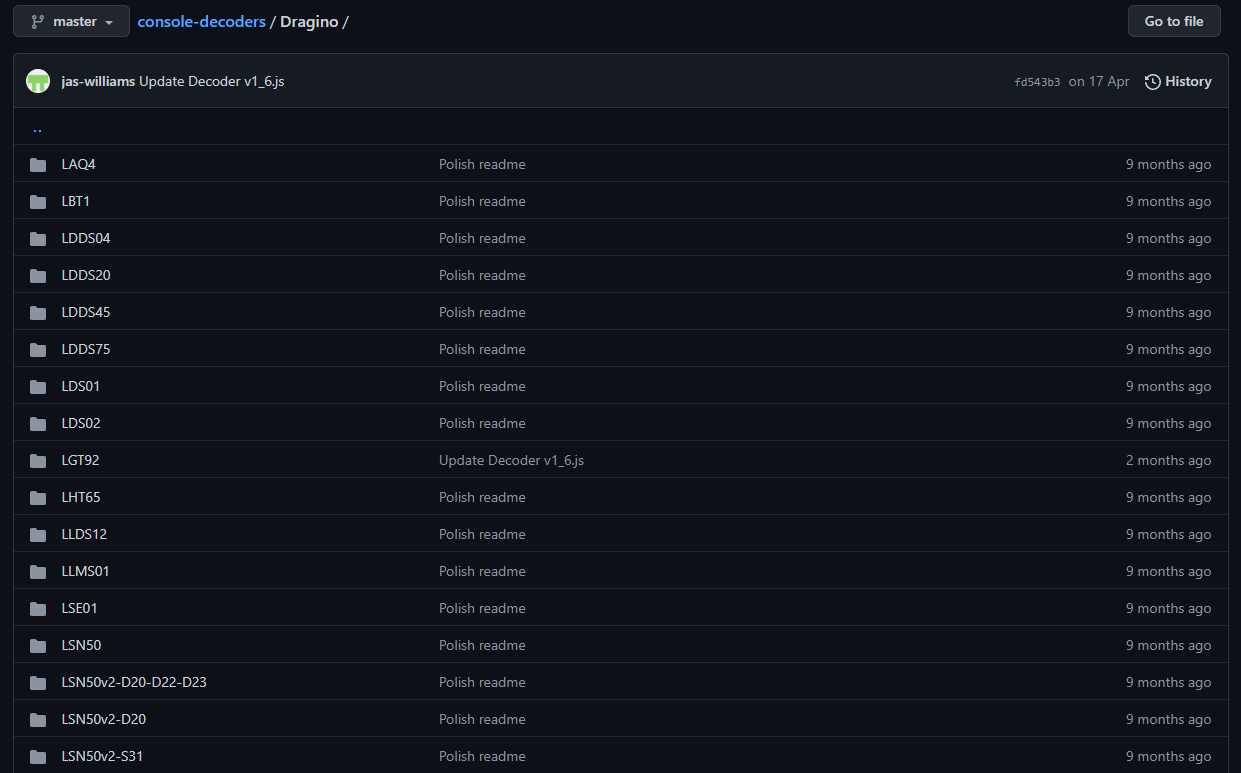The width and height of the screenshot is (1241, 773).
Task: Click the git branch icon
Action: pos(37,21)
